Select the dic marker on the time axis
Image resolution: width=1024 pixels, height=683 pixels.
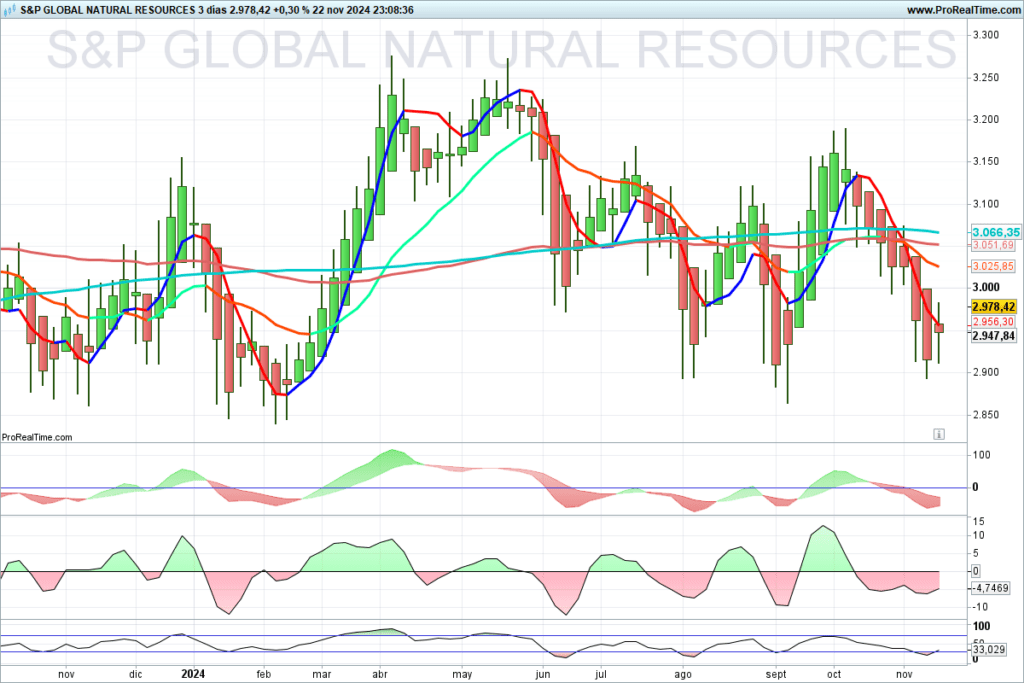[x=135, y=674]
